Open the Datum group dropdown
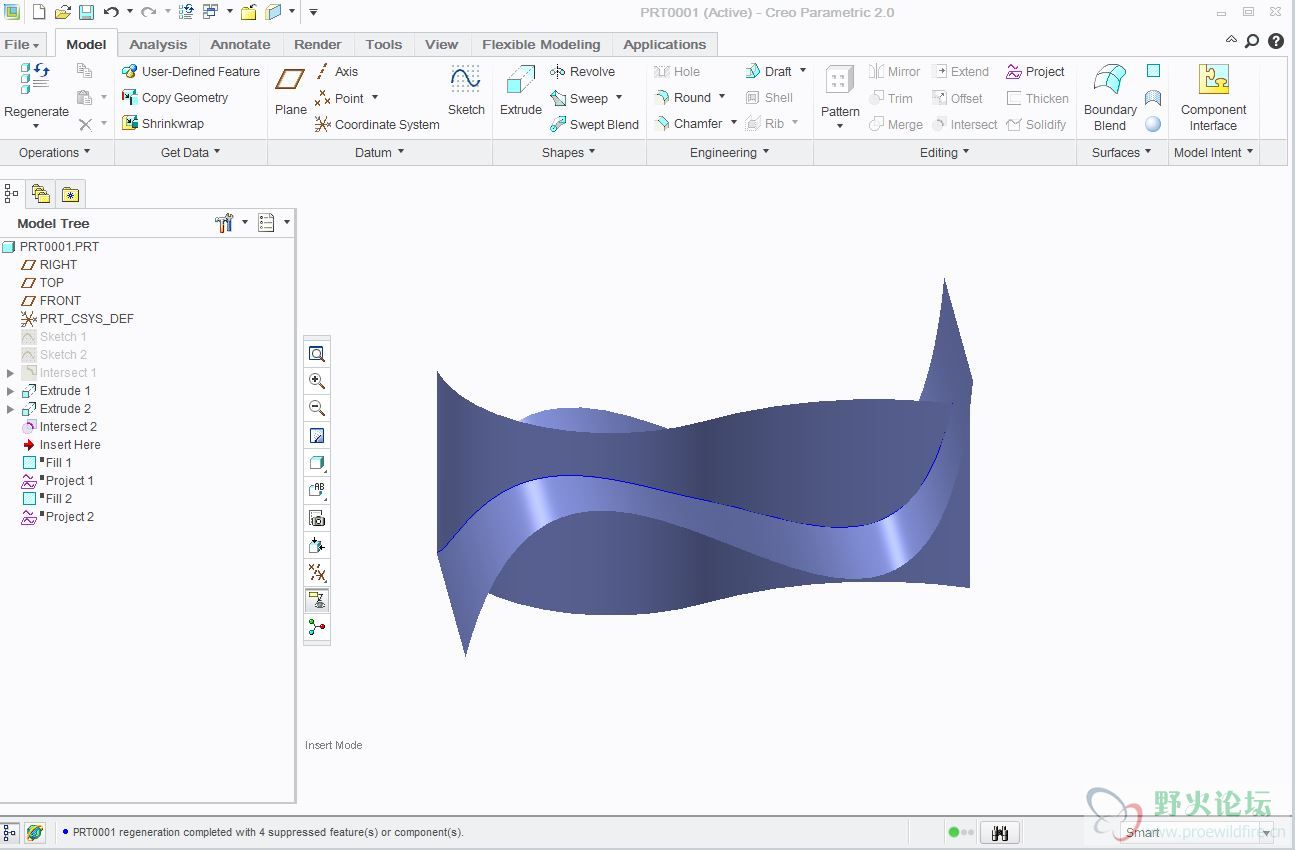 pos(380,153)
